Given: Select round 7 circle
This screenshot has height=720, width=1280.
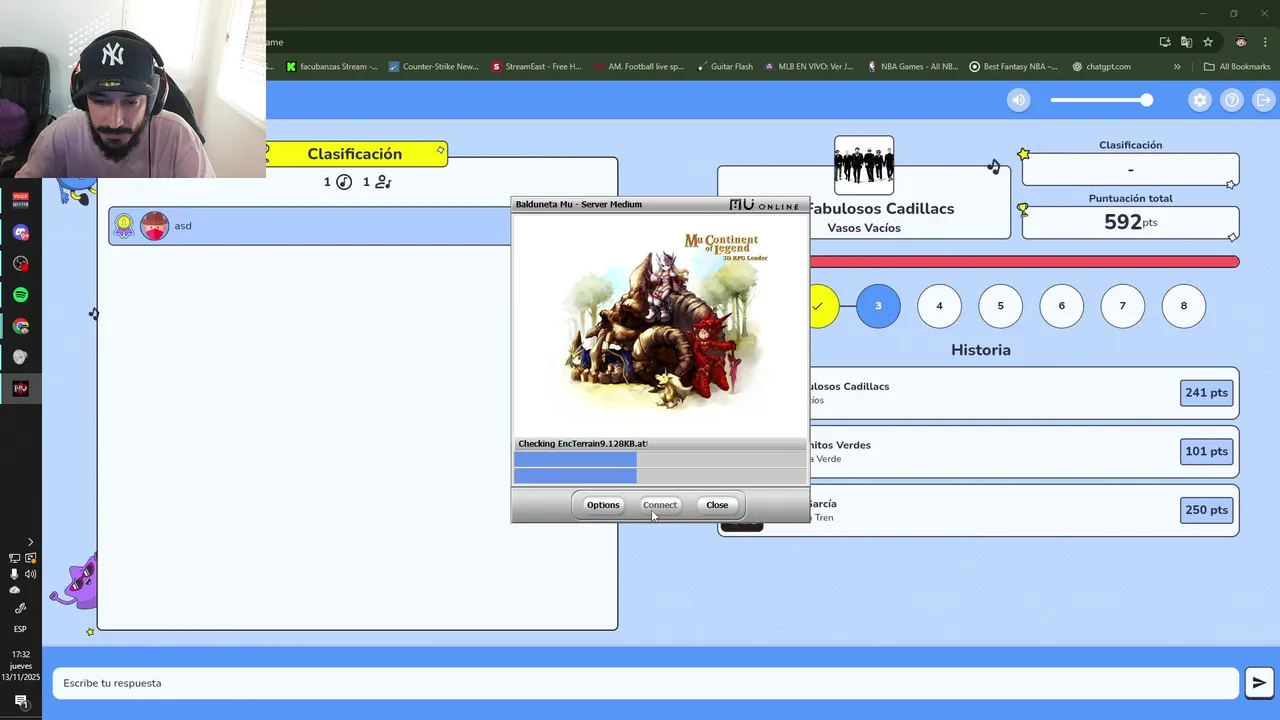Looking at the screenshot, I should point(1122,306).
